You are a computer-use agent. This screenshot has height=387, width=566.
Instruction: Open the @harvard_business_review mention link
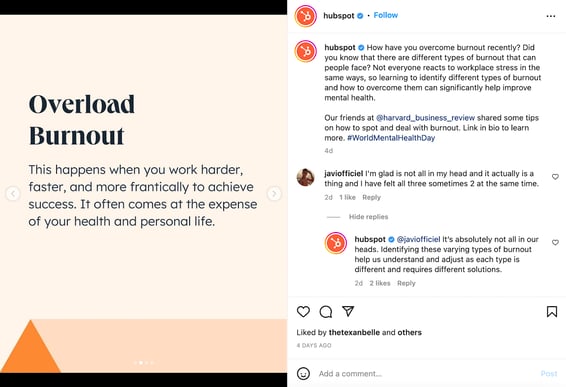pyautogui.click(x=425, y=118)
